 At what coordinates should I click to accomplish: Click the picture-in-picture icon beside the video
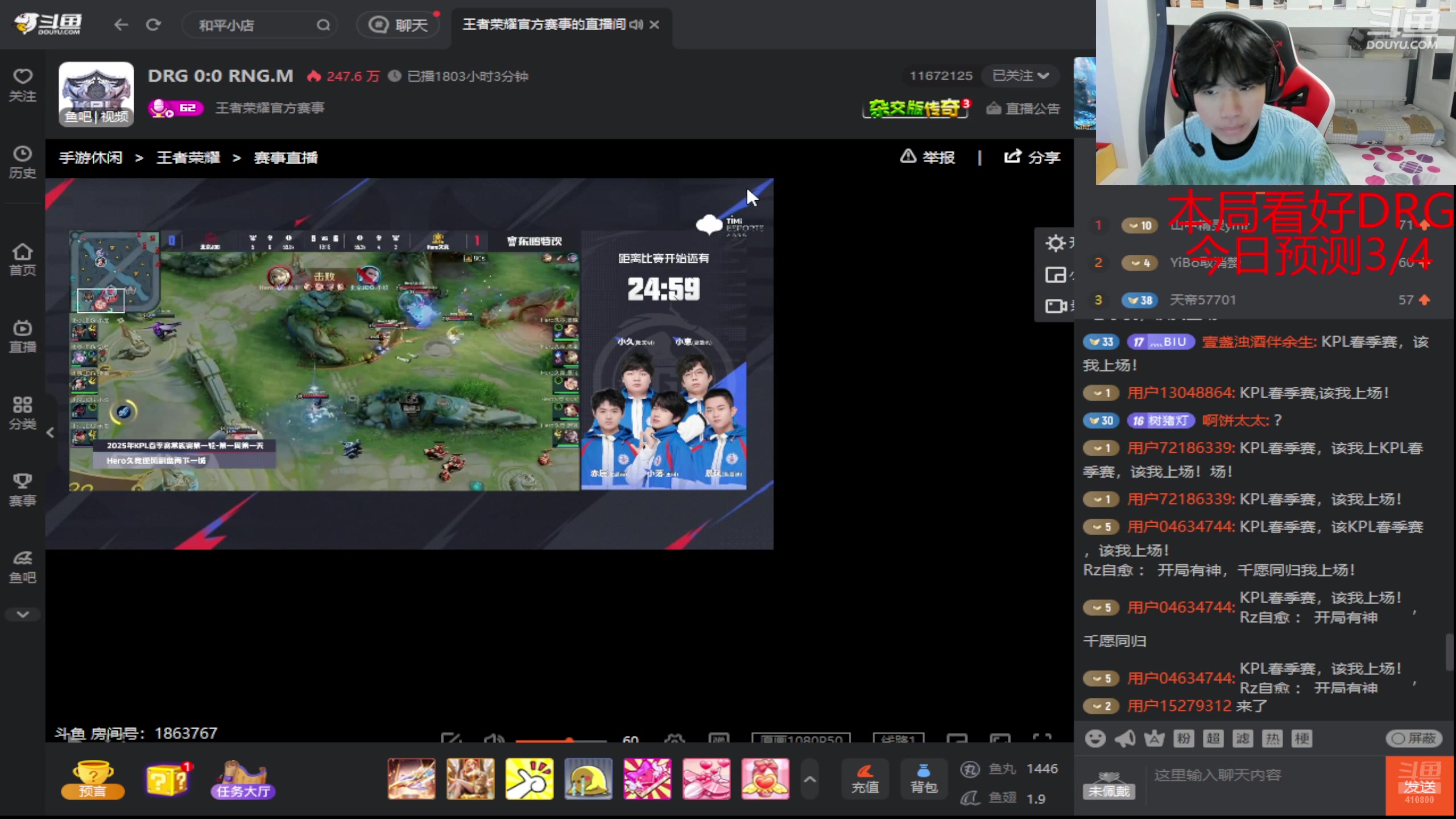click(1056, 275)
